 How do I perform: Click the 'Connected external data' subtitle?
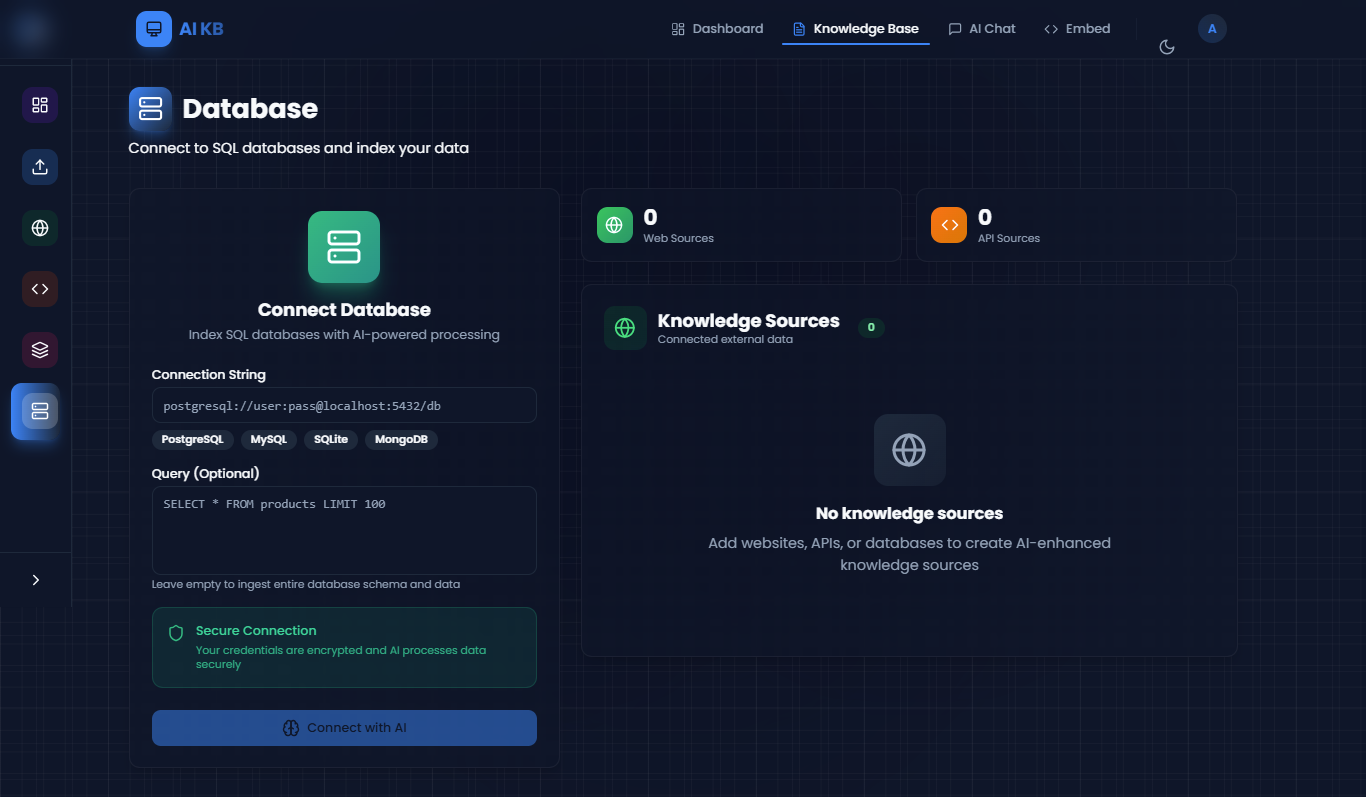(725, 340)
